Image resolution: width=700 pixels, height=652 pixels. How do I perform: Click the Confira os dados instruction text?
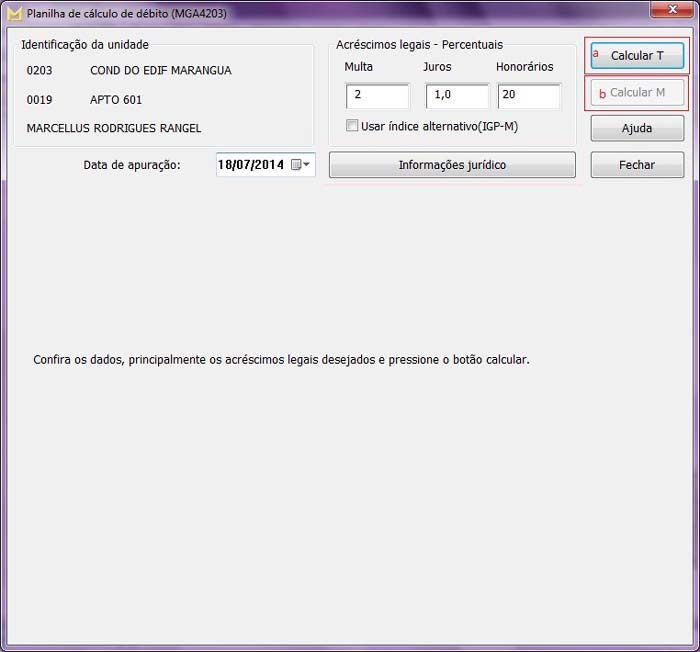pos(281,360)
